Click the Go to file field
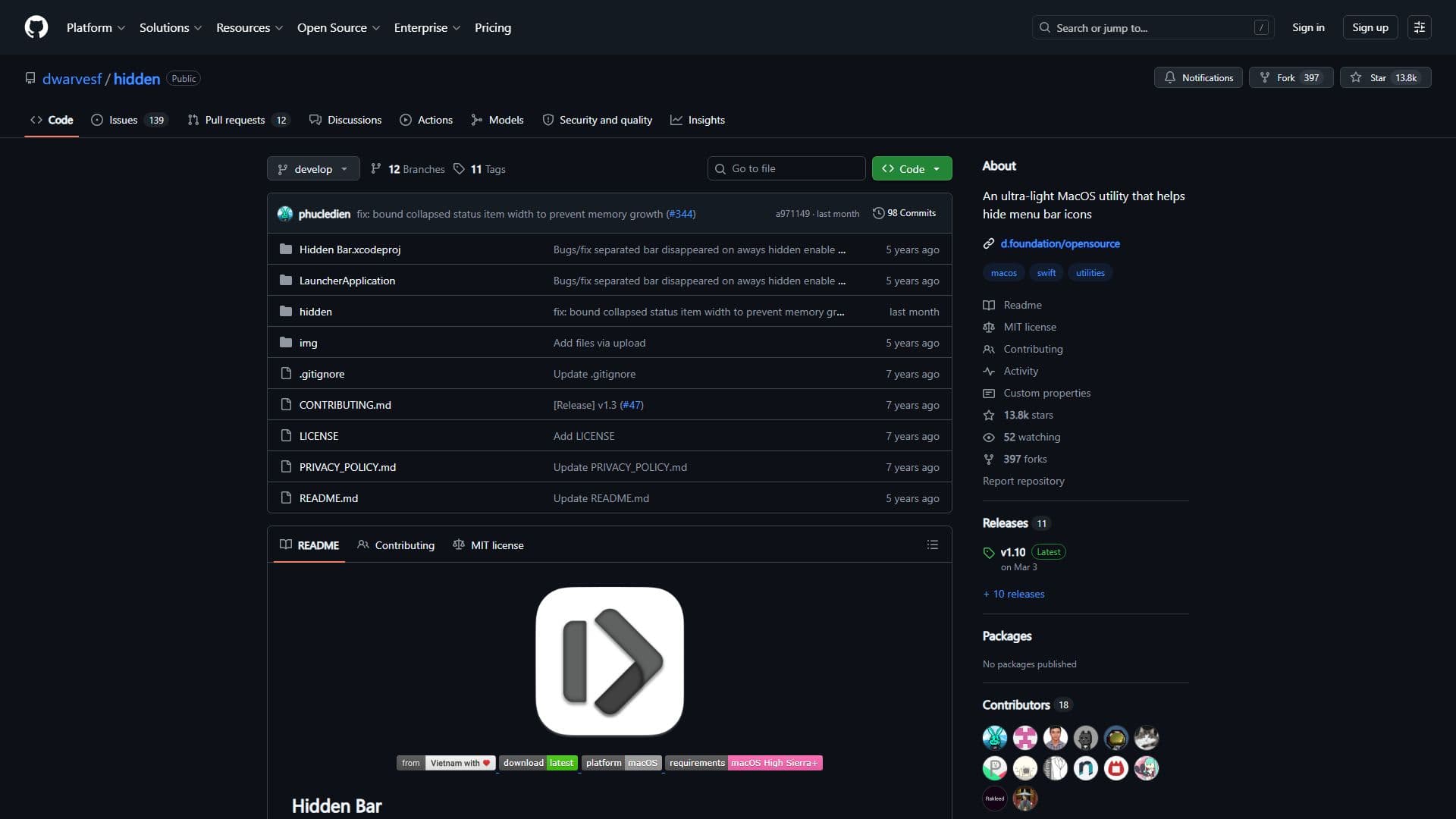1456x819 pixels. pyautogui.click(x=786, y=168)
